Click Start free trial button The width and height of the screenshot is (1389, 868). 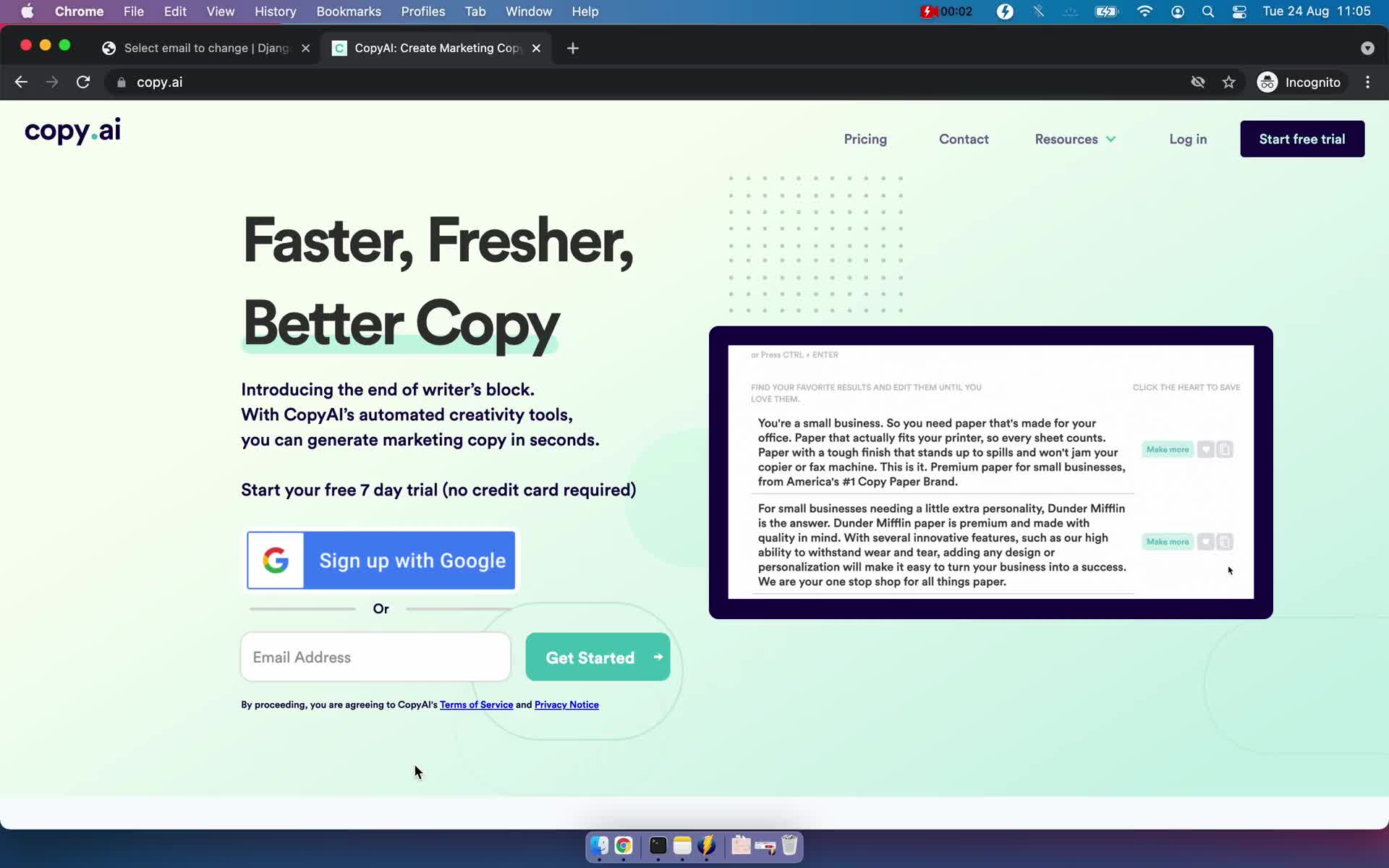point(1301,139)
